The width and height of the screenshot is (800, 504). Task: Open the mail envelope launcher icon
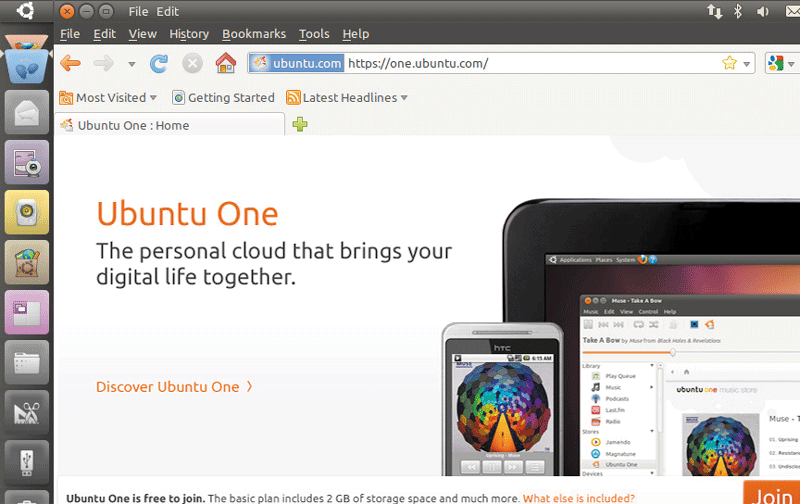[27, 112]
